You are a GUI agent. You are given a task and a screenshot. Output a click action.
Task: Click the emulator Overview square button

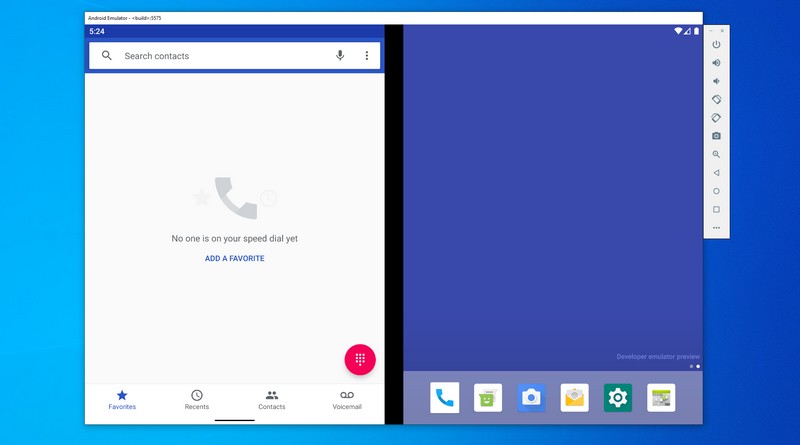click(x=716, y=209)
